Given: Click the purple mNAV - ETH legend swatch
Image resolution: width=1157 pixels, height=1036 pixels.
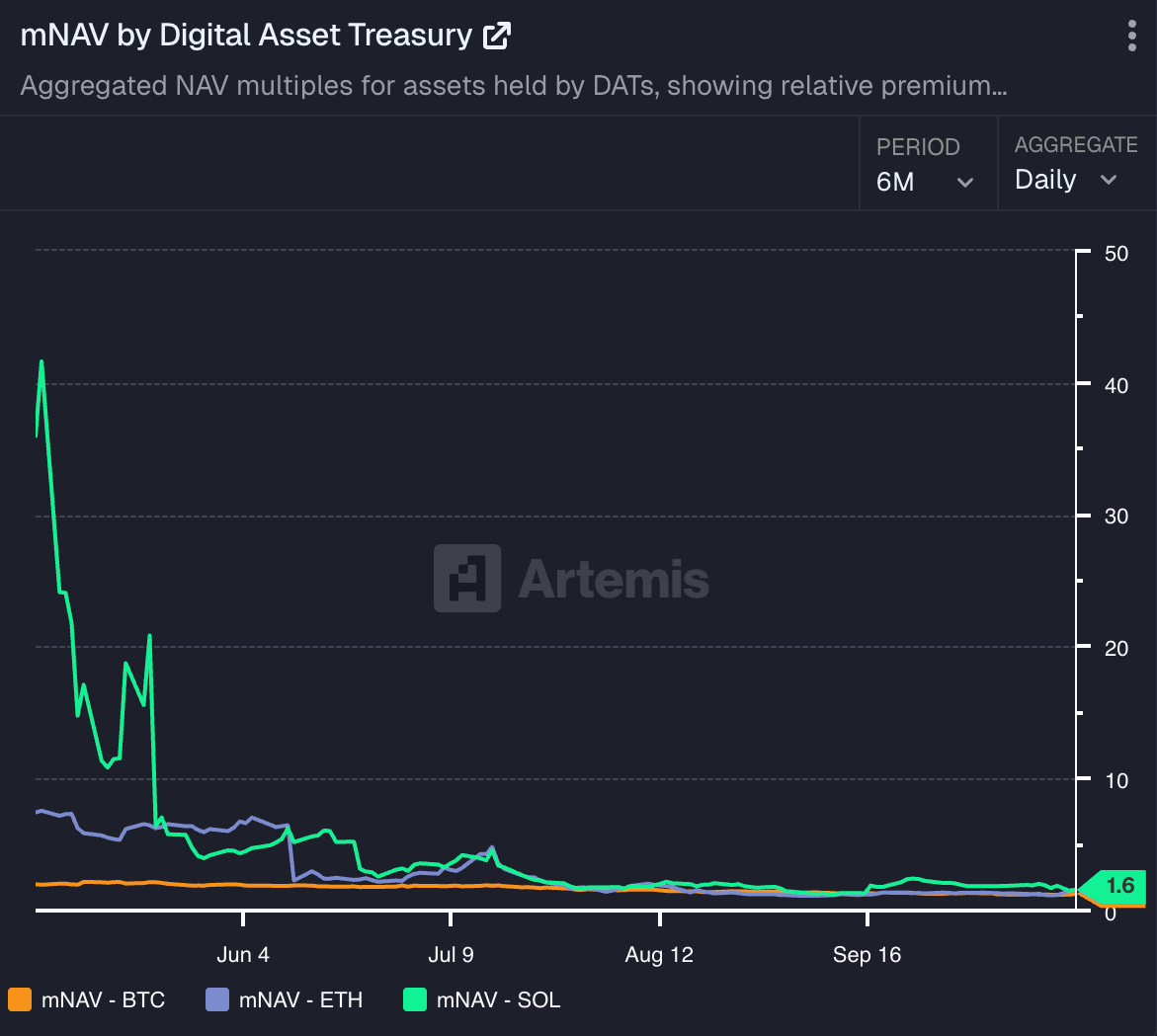Looking at the screenshot, I should [x=214, y=999].
